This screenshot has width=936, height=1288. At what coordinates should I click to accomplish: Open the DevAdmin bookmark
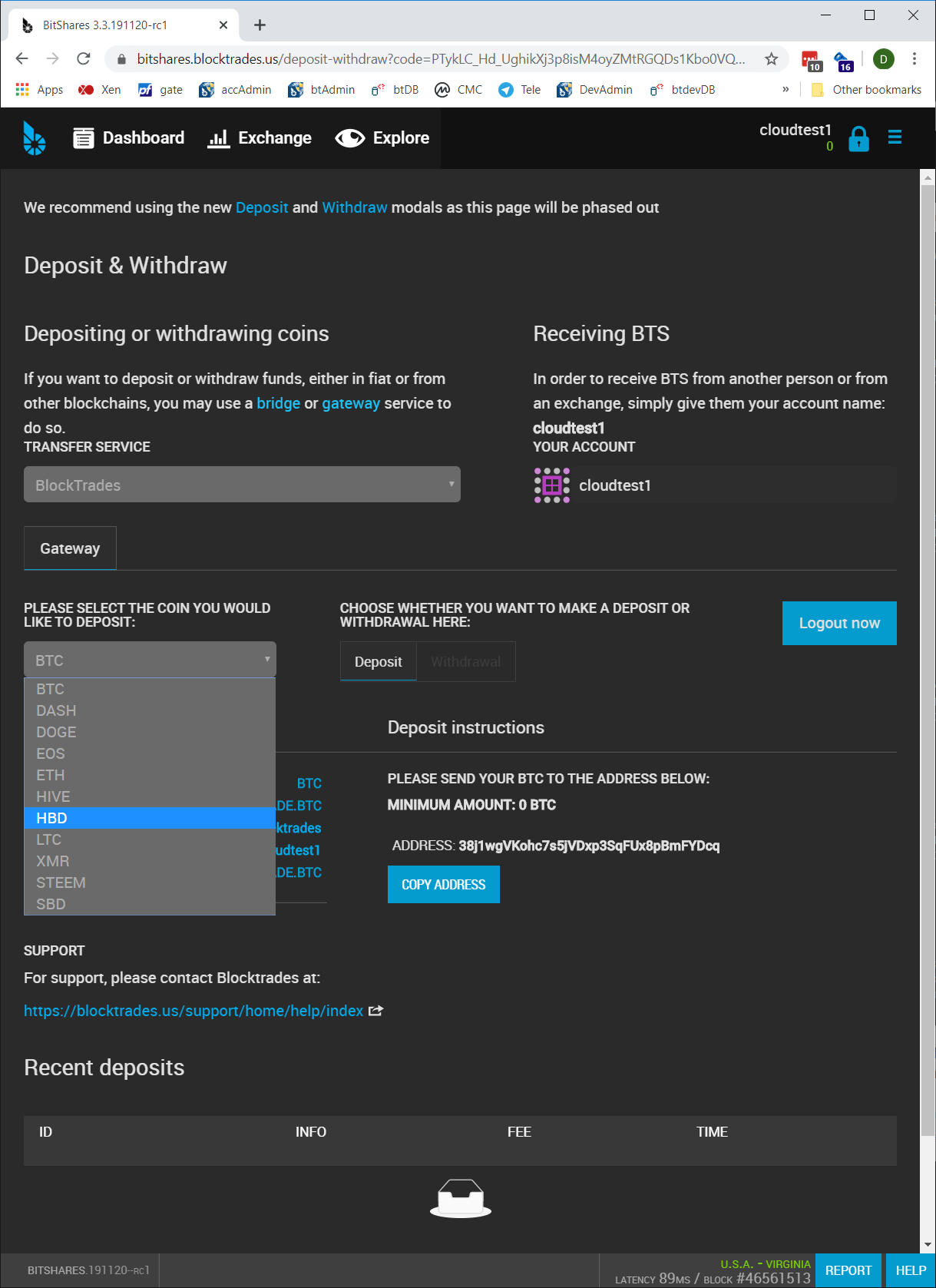tap(595, 90)
